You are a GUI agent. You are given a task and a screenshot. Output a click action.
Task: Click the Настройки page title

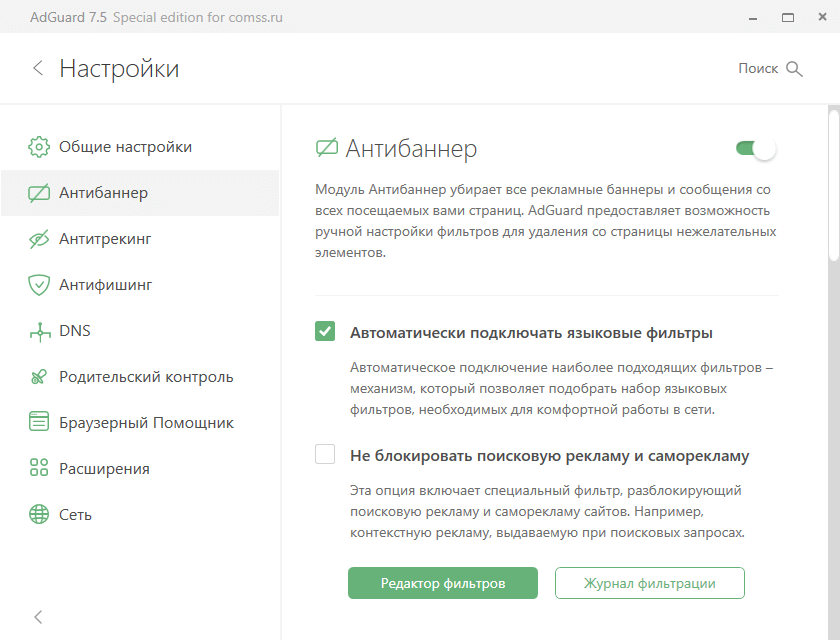[x=119, y=69]
